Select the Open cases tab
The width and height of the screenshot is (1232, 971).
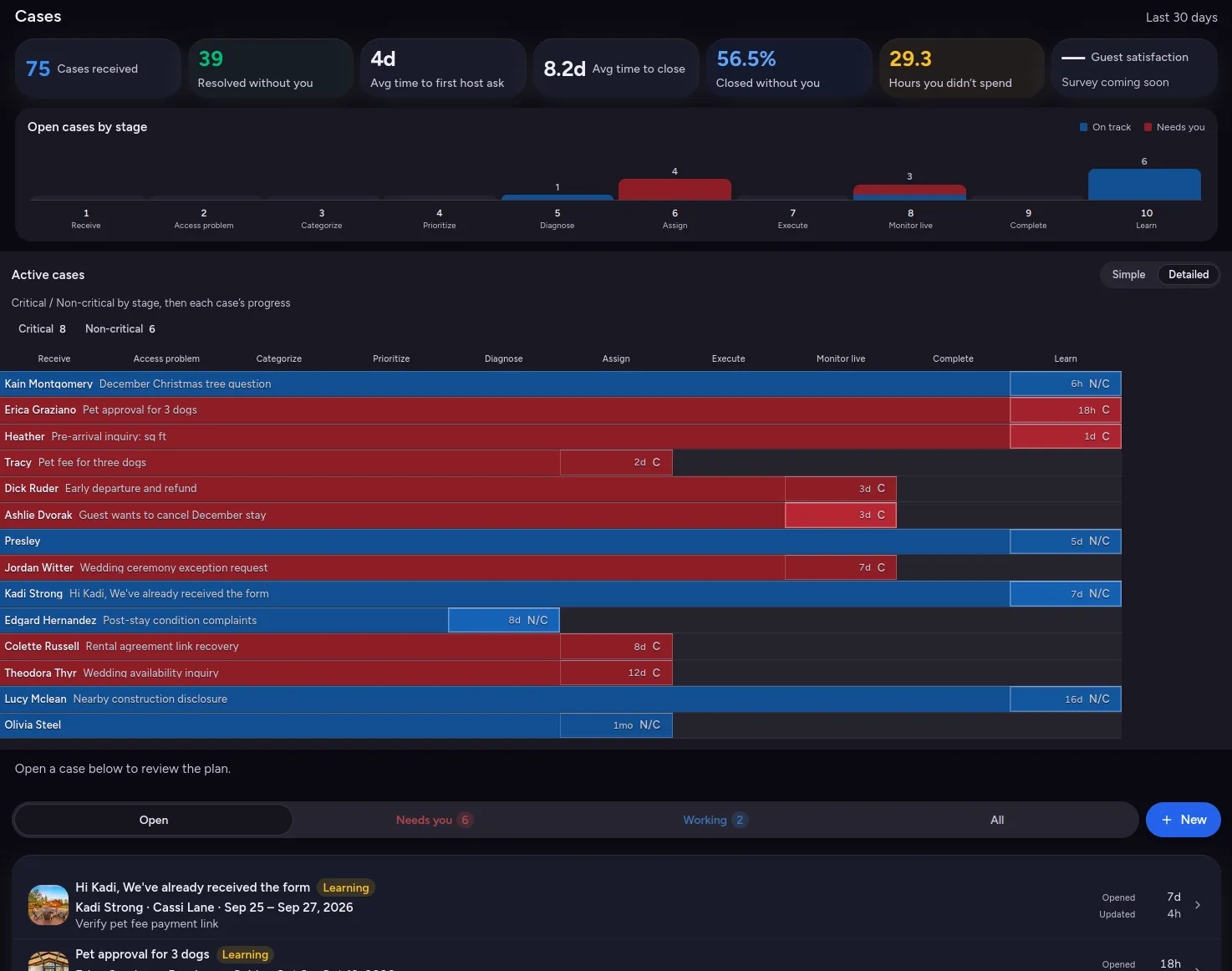[154, 820]
